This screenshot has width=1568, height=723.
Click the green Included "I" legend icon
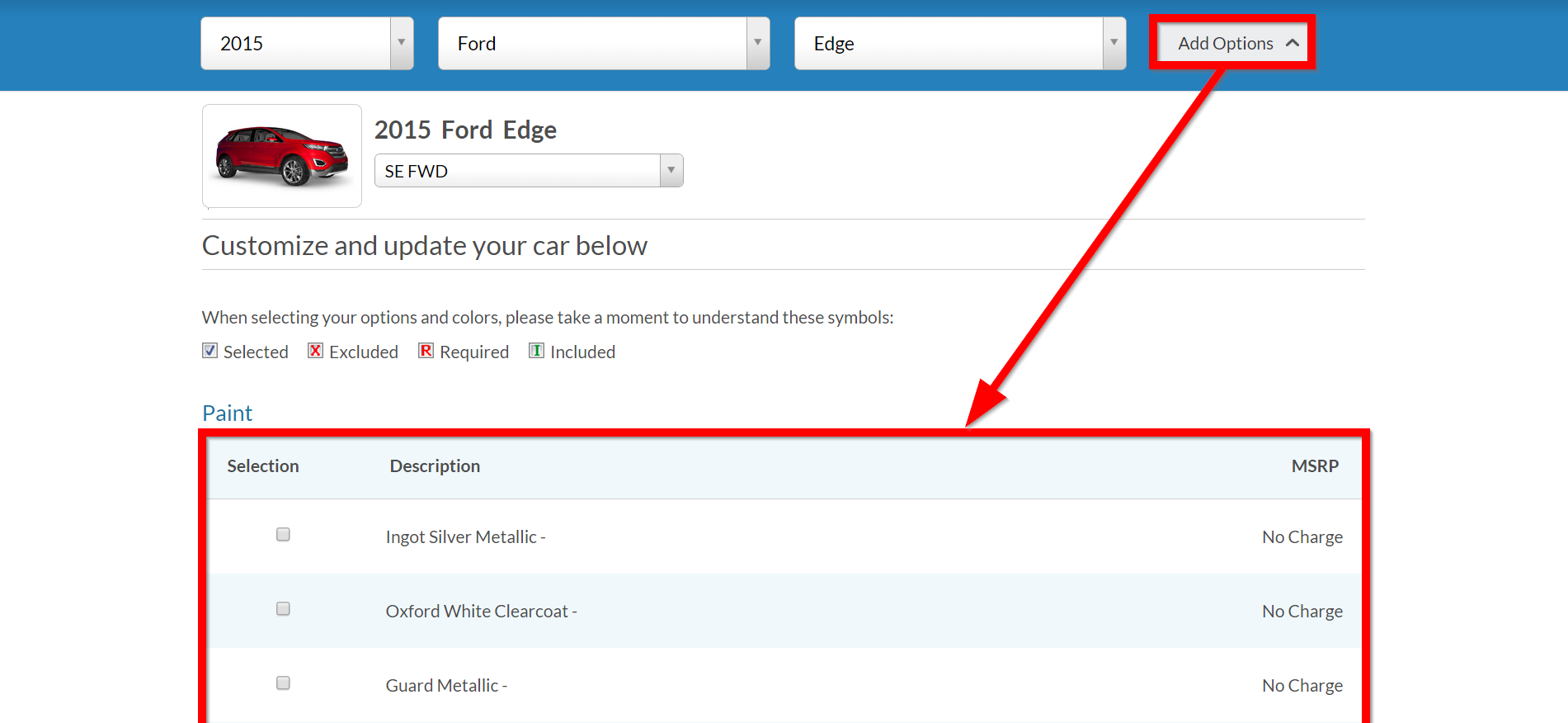537,351
